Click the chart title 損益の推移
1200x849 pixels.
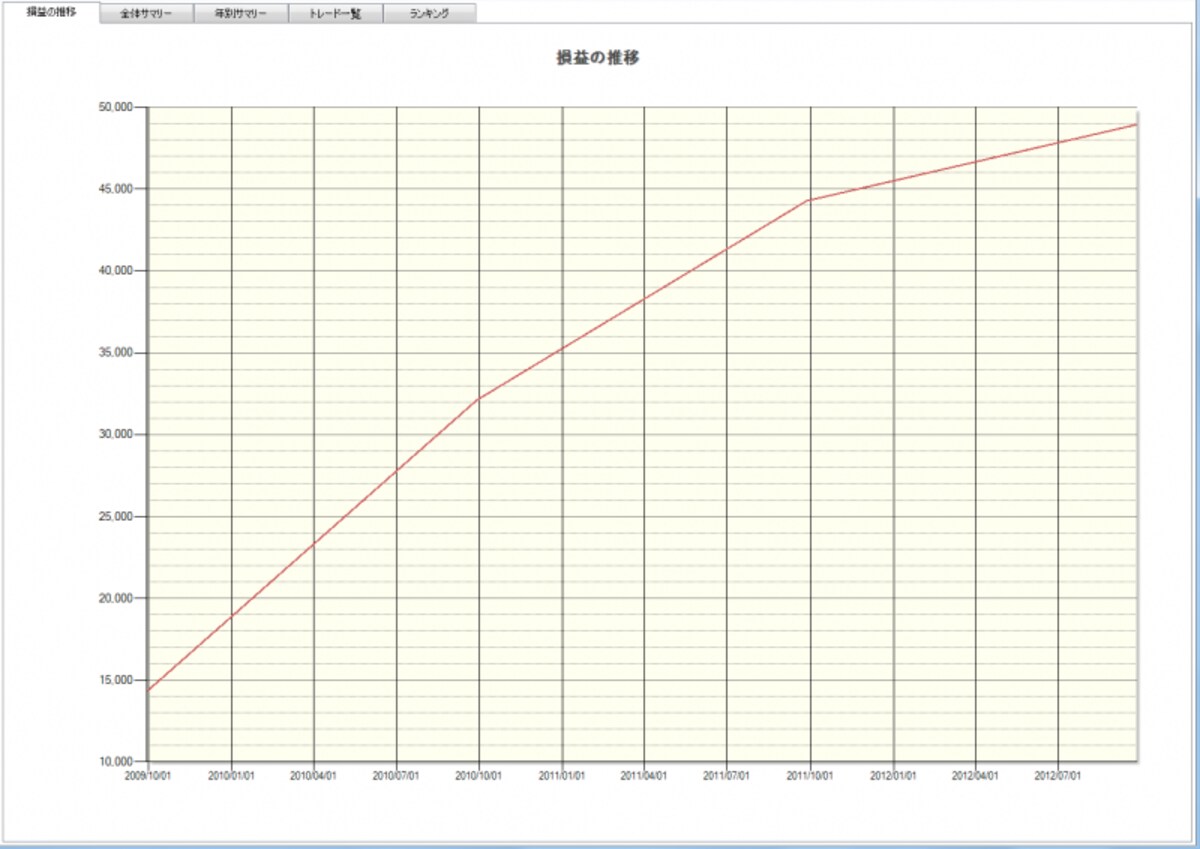[598, 58]
